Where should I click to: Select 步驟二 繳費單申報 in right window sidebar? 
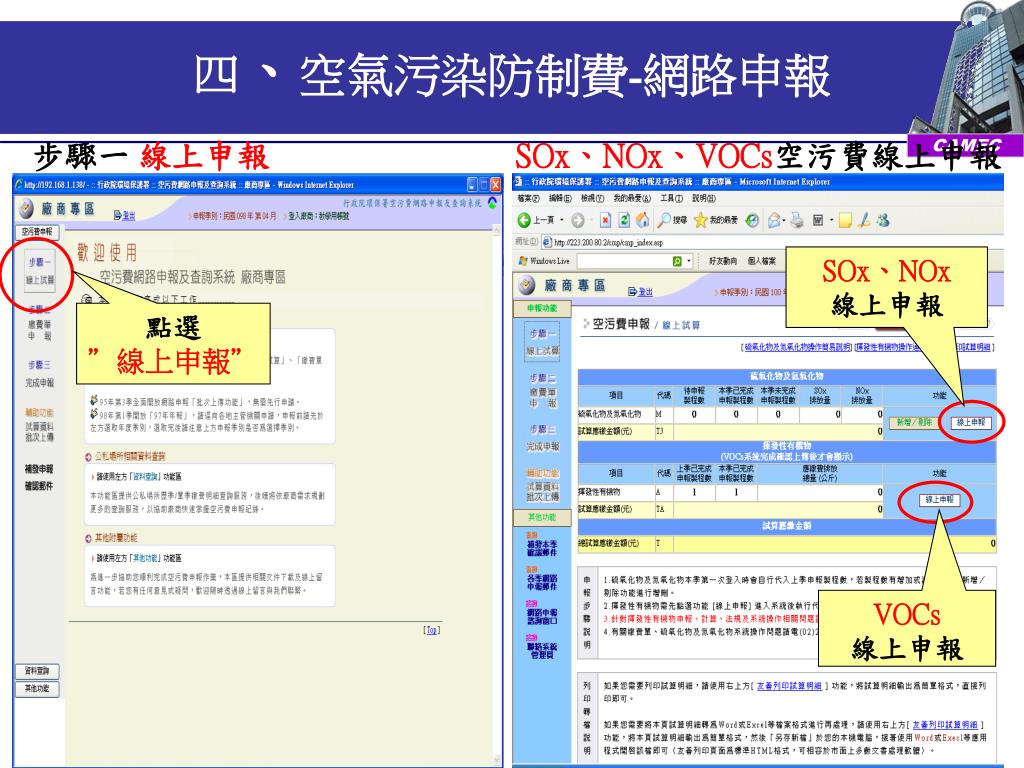pos(543,391)
